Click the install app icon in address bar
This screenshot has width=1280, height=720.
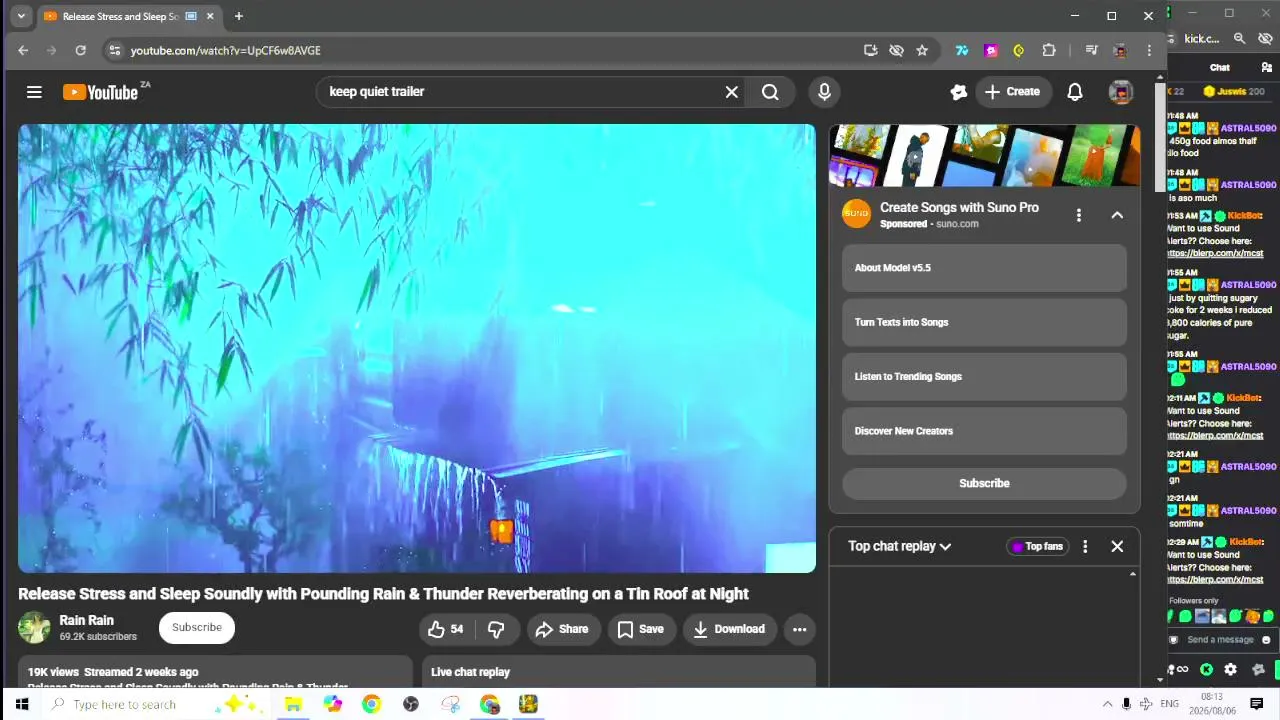point(871,50)
